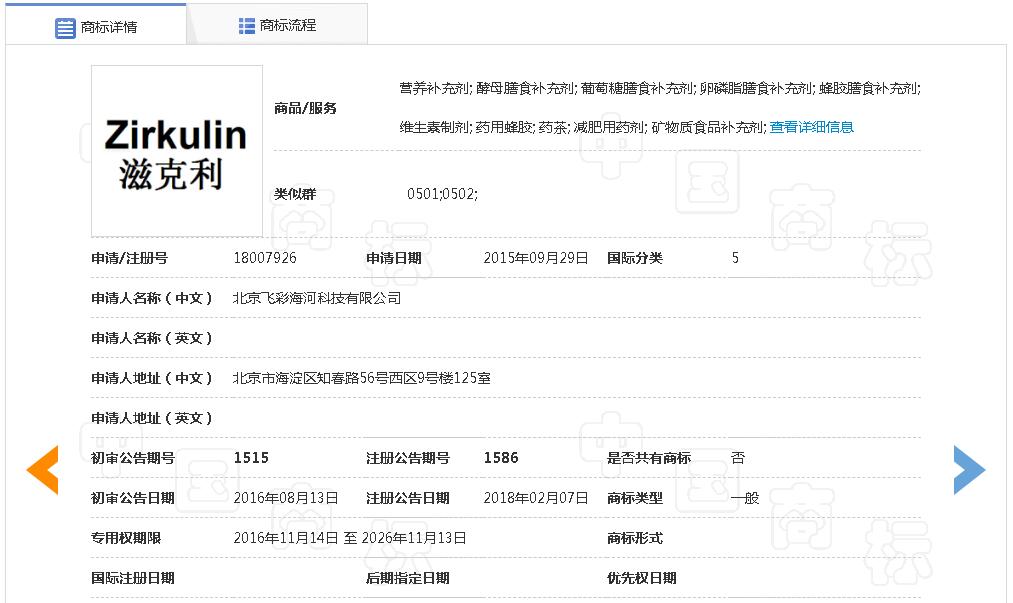Image resolution: width=1013 pixels, height=603 pixels.
Task: Select the date 2016年08月13日
Action: click(x=286, y=498)
